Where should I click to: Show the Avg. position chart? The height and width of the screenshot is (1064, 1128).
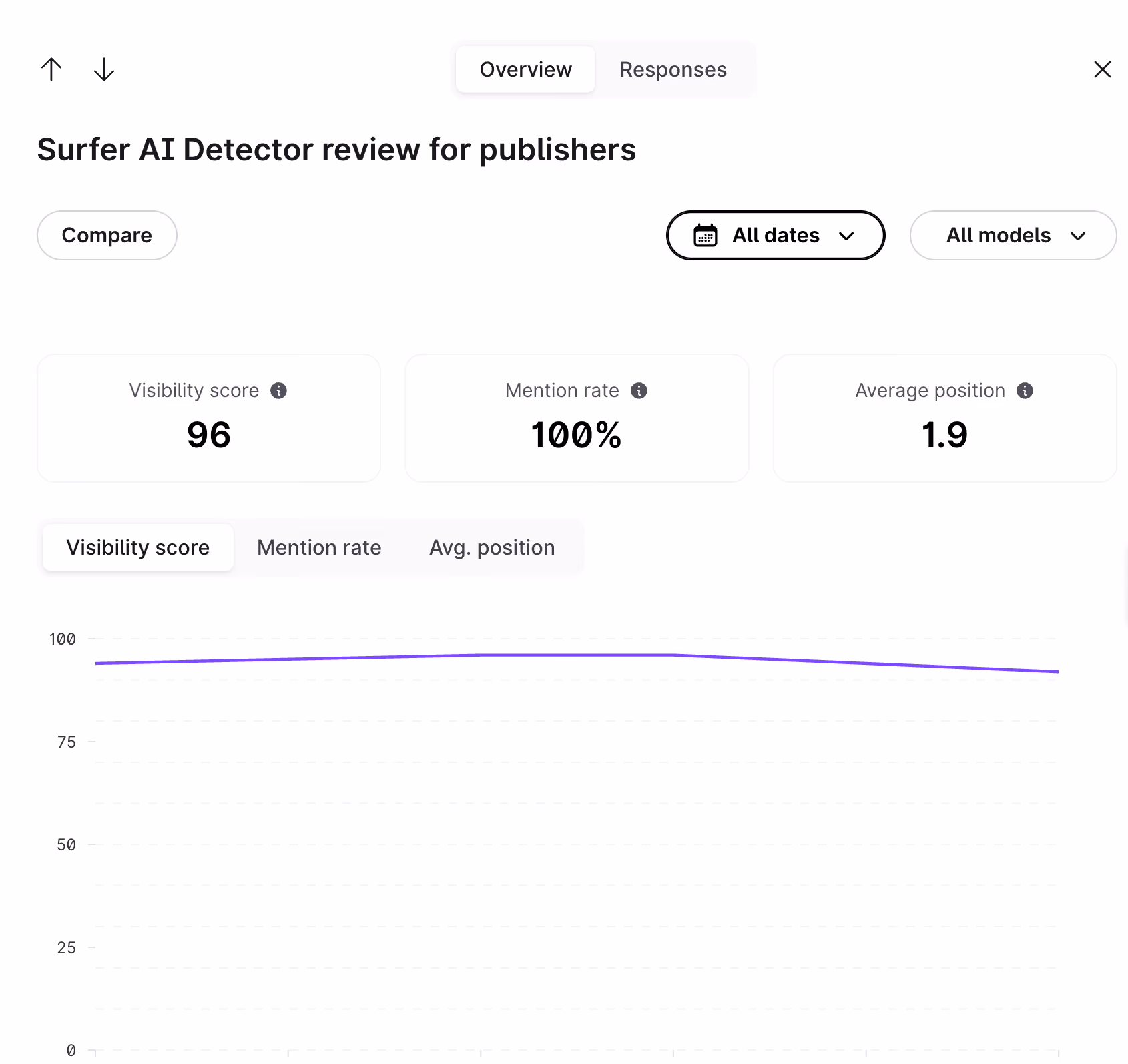pyautogui.click(x=492, y=547)
